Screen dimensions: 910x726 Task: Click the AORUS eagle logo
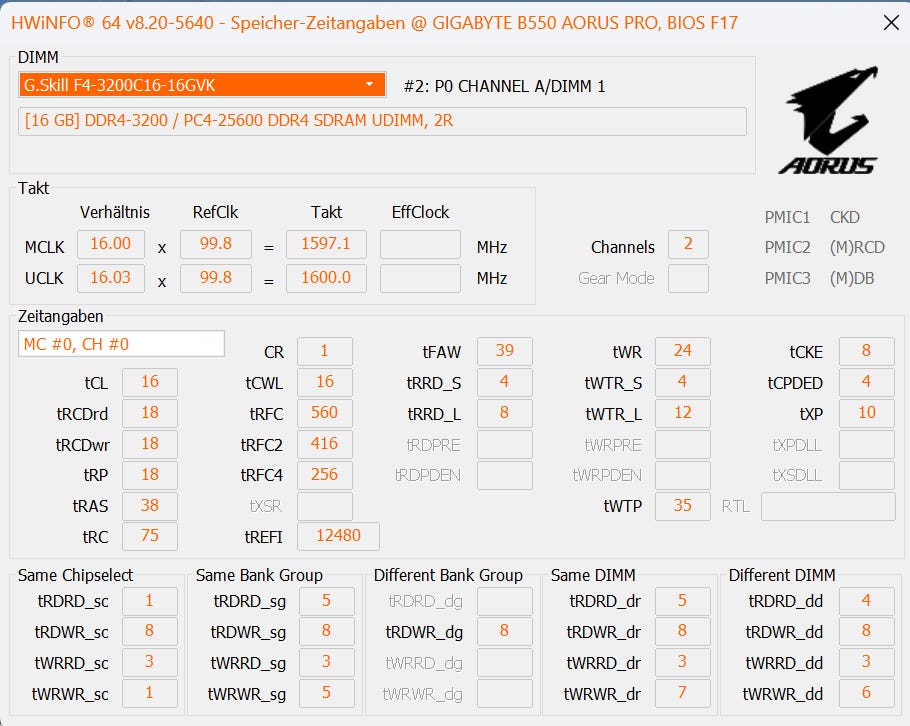point(828,120)
